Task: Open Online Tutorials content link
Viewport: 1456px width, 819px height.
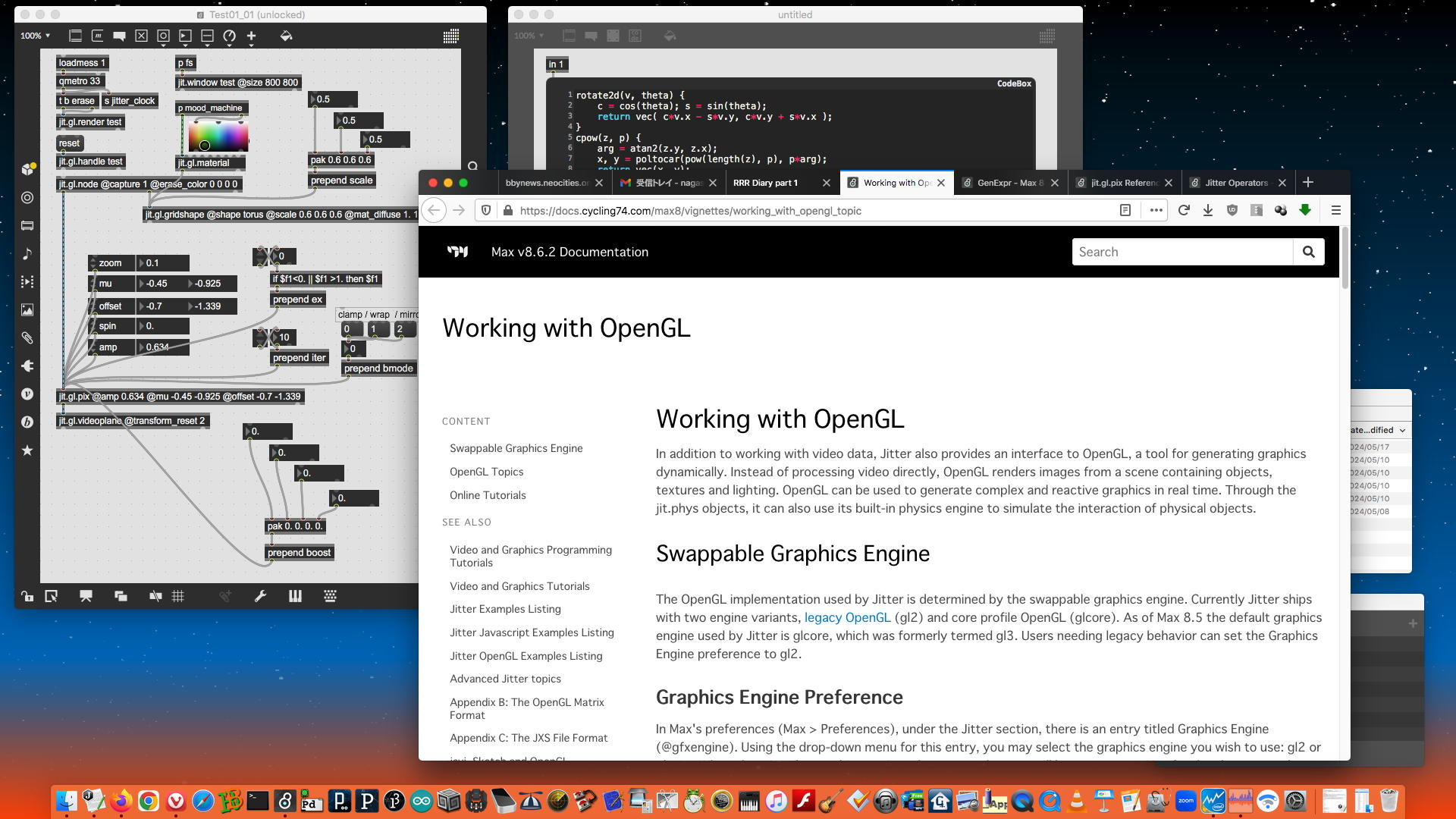Action: pos(487,495)
